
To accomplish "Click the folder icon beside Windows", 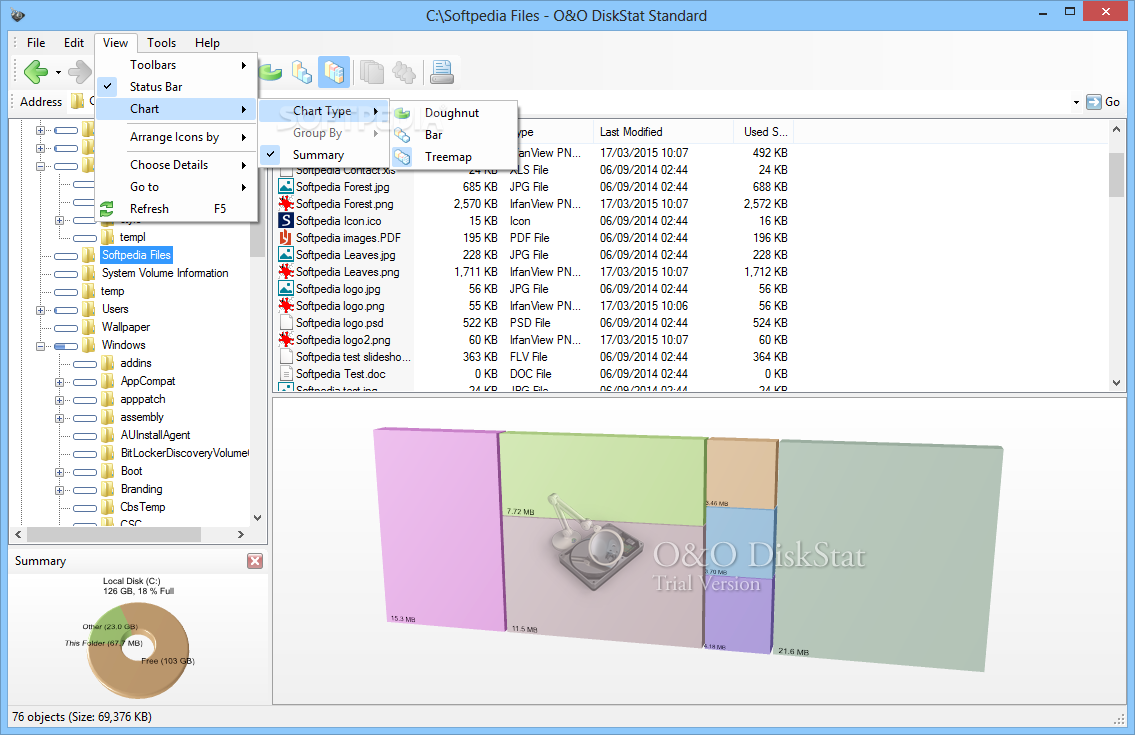I will 88,345.
